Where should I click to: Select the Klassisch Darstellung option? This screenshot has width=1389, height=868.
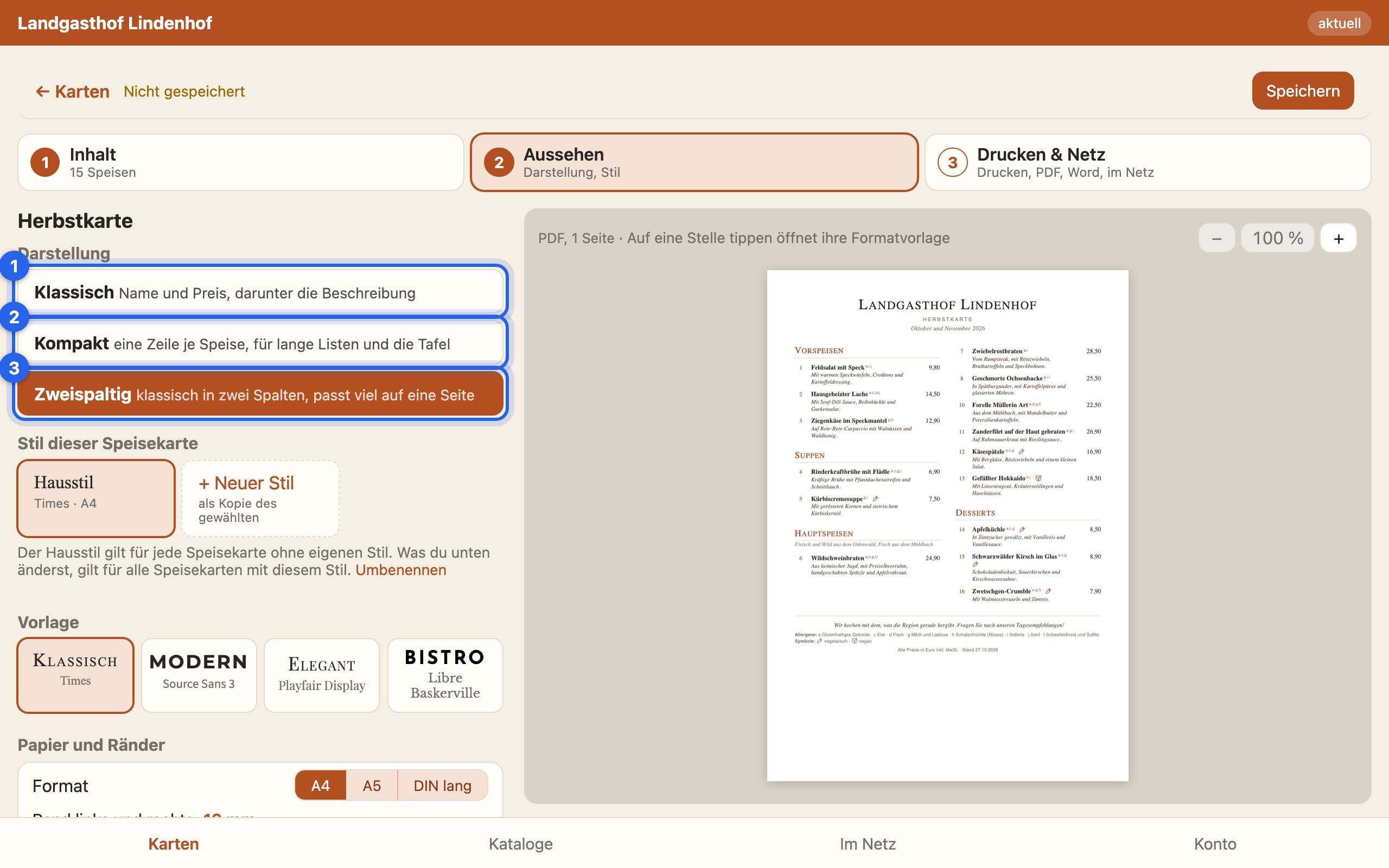(x=260, y=292)
